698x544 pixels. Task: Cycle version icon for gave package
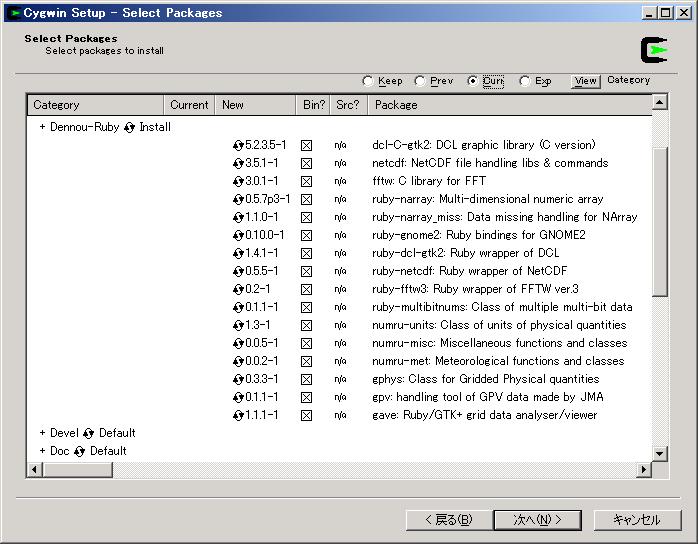click(238, 415)
